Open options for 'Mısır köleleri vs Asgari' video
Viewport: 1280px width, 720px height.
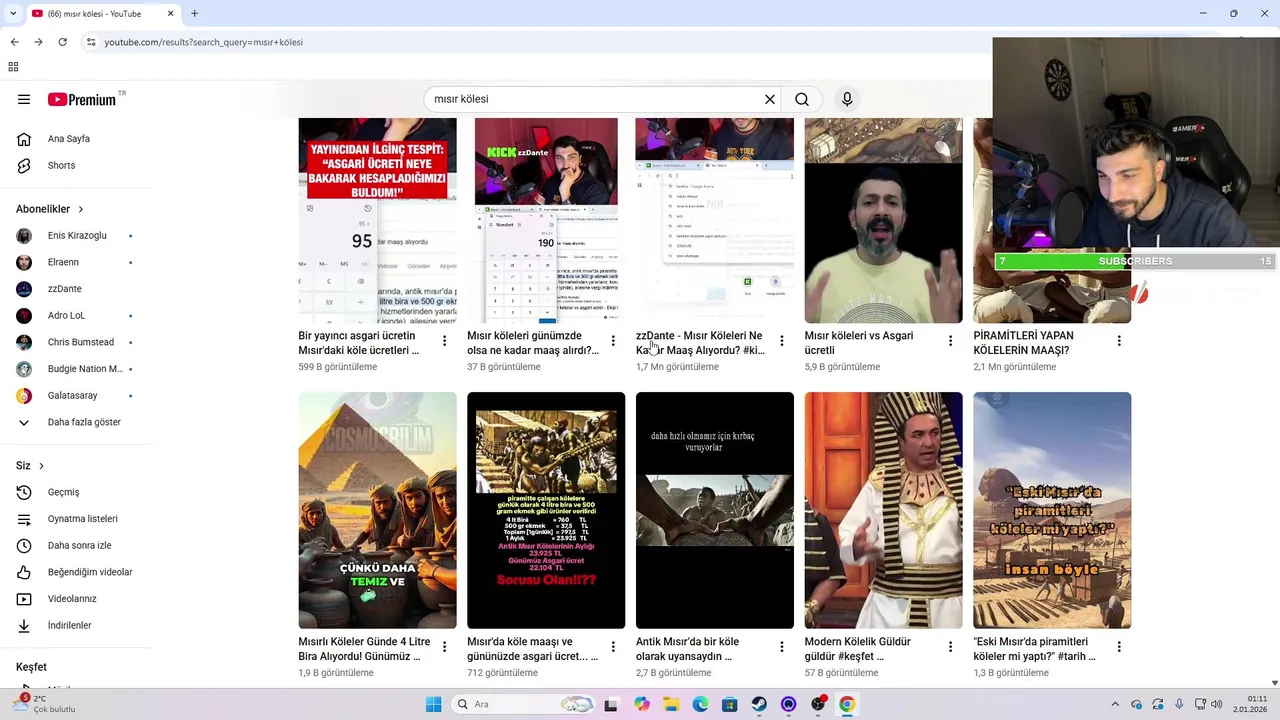tap(950, 341)
